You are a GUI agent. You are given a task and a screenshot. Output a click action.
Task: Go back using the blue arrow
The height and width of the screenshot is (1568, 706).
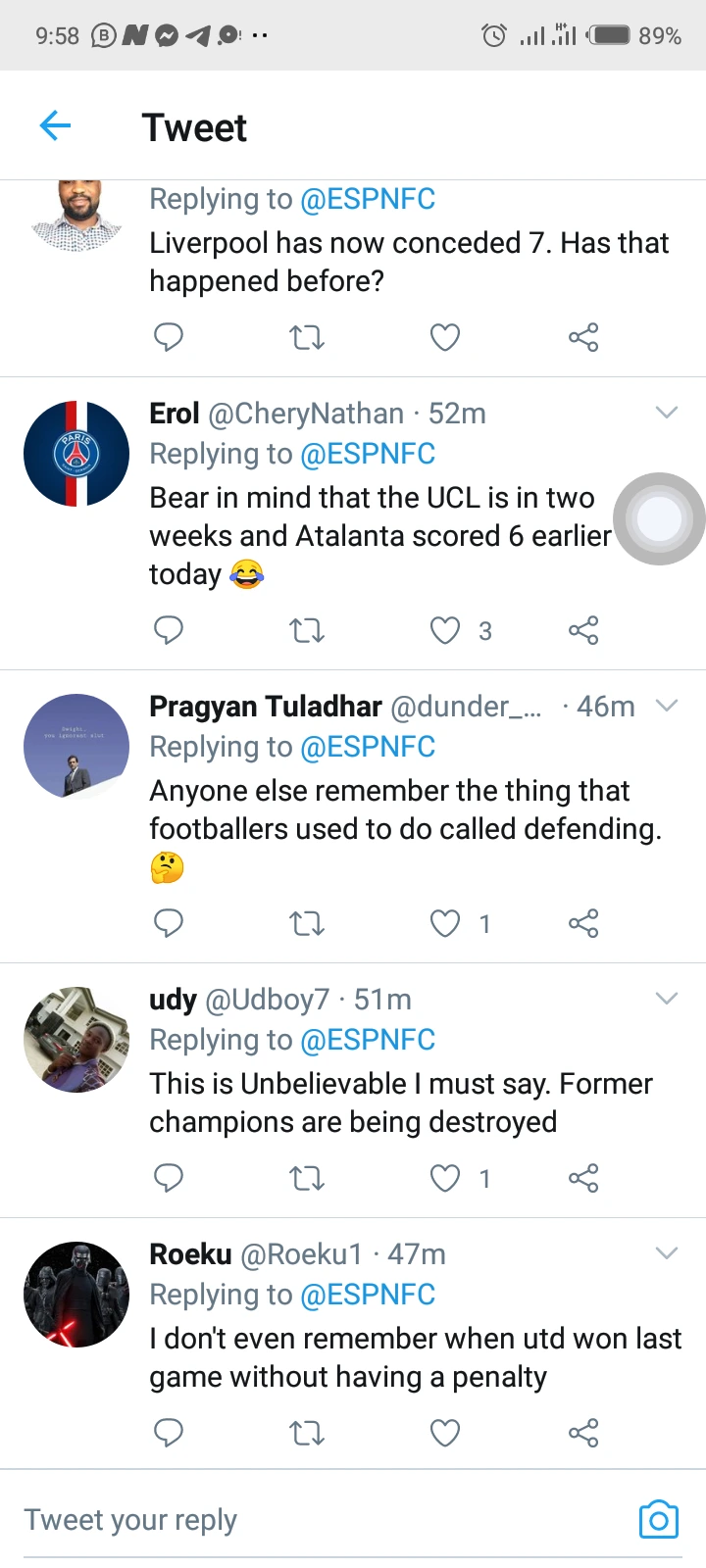(56, 126)
